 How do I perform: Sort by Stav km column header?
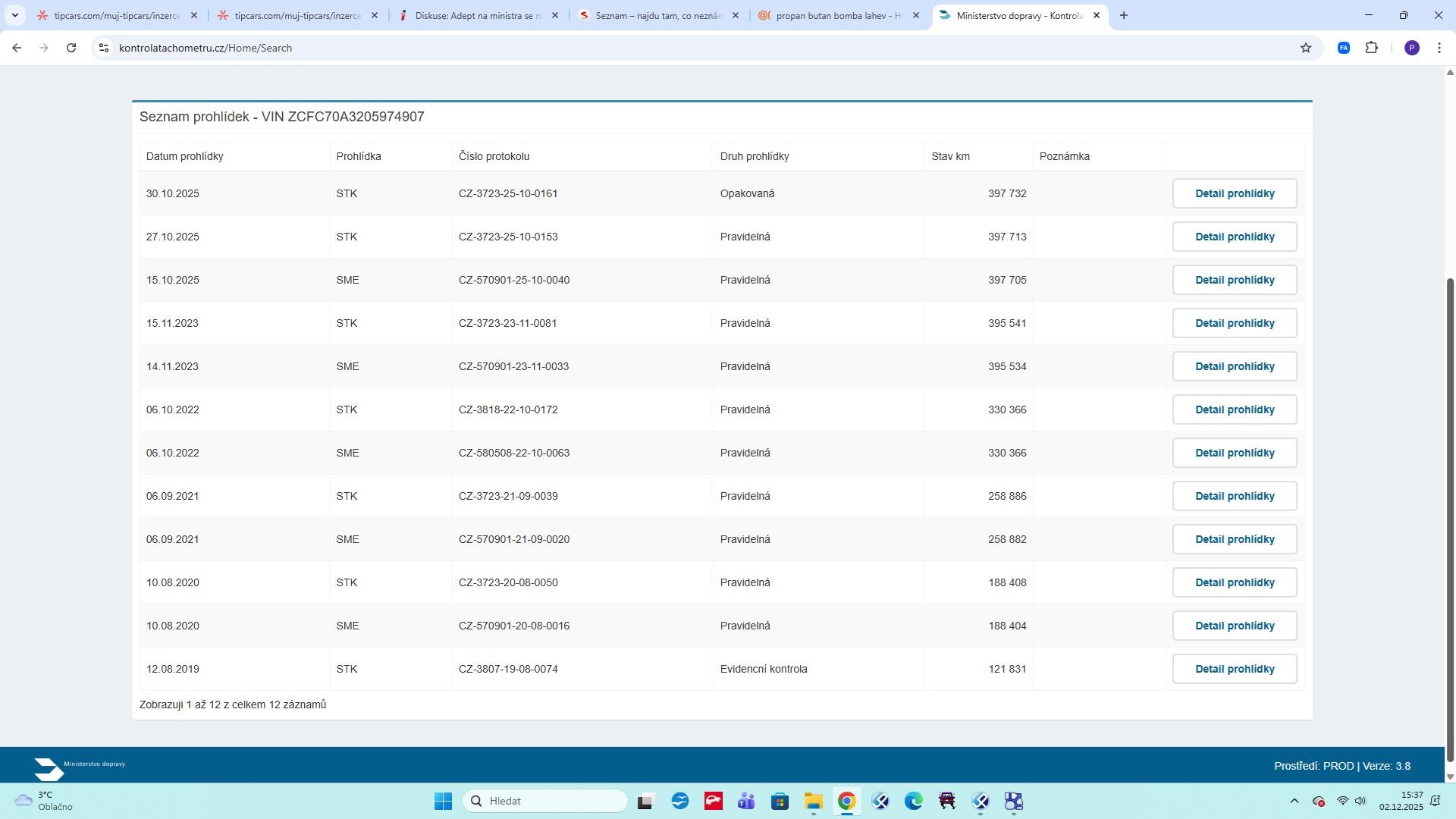point(950,156)
